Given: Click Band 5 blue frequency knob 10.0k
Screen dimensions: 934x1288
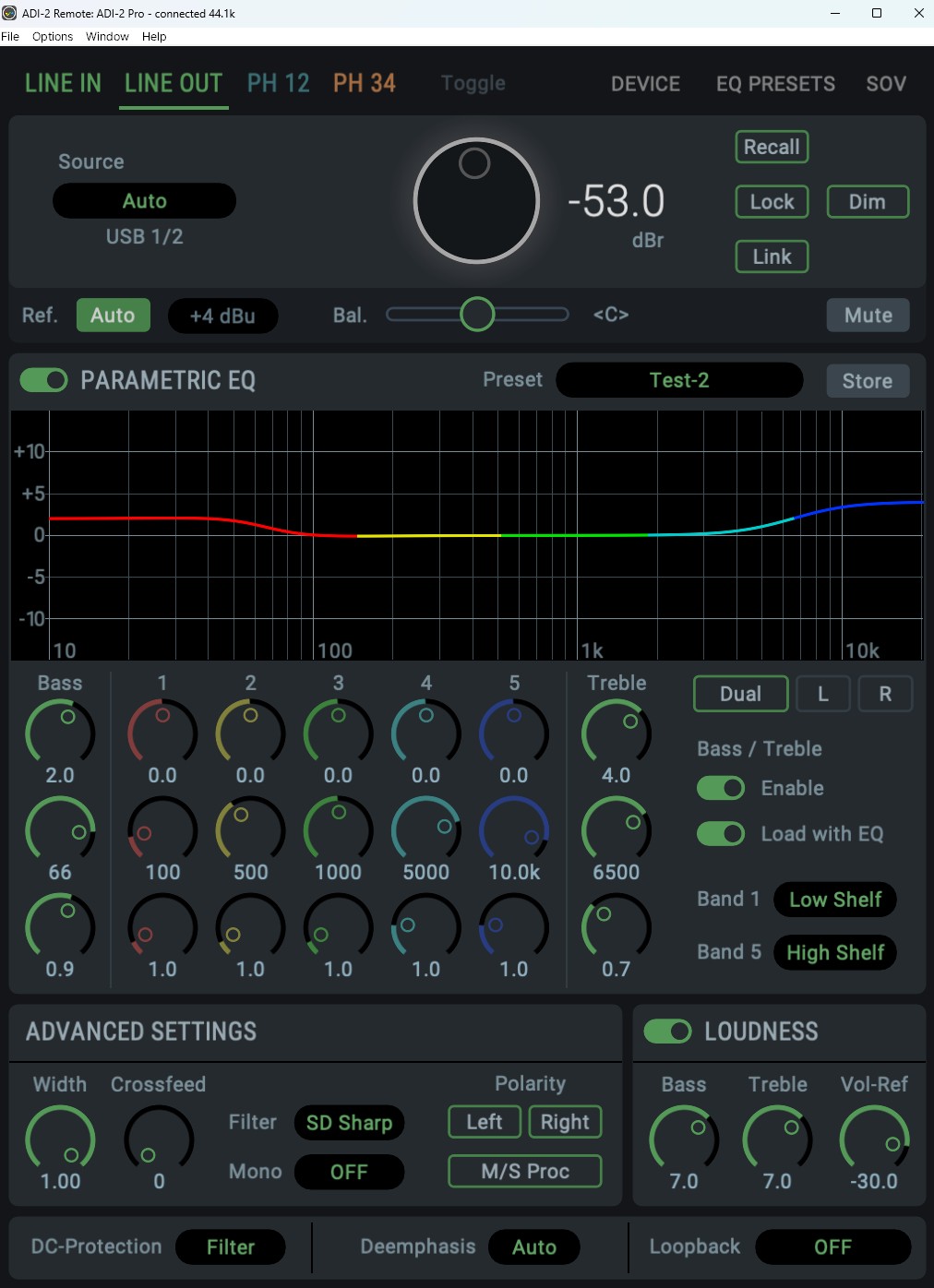Looking at the screenshot, I should pos(514,830).
